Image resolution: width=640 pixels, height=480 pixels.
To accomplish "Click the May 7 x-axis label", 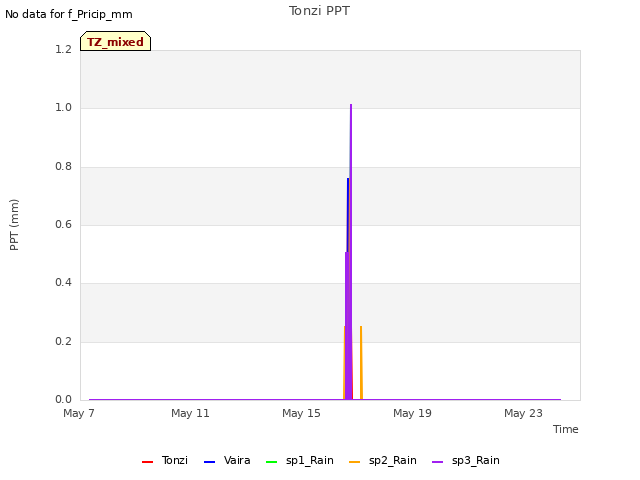I will (79, 413).
